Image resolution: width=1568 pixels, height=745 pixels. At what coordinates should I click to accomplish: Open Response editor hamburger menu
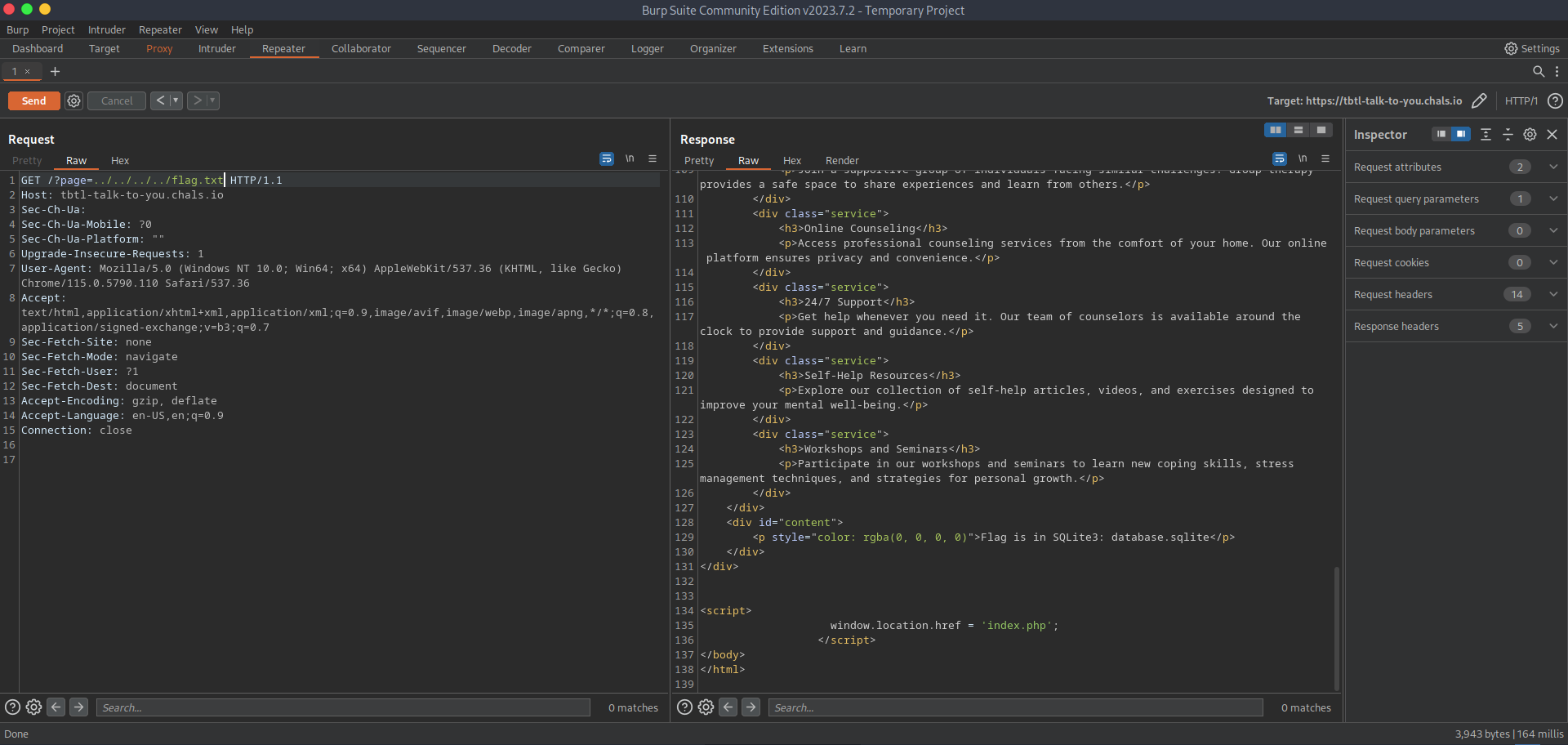1325,158
